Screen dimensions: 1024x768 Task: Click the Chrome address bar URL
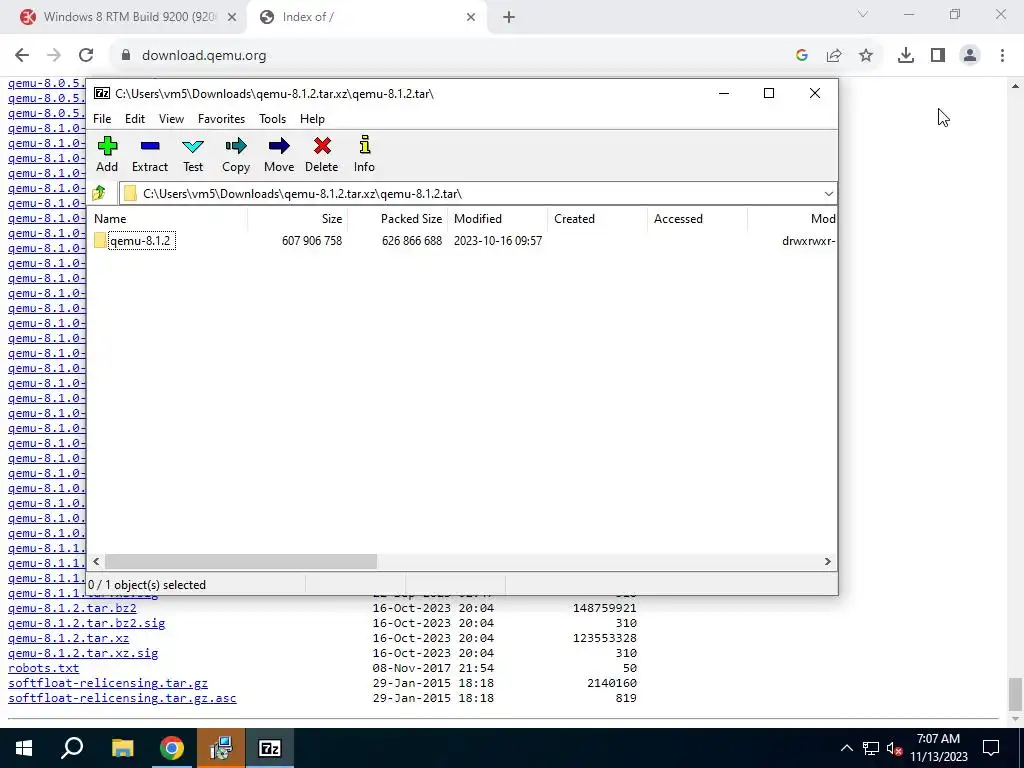point(204,56)
